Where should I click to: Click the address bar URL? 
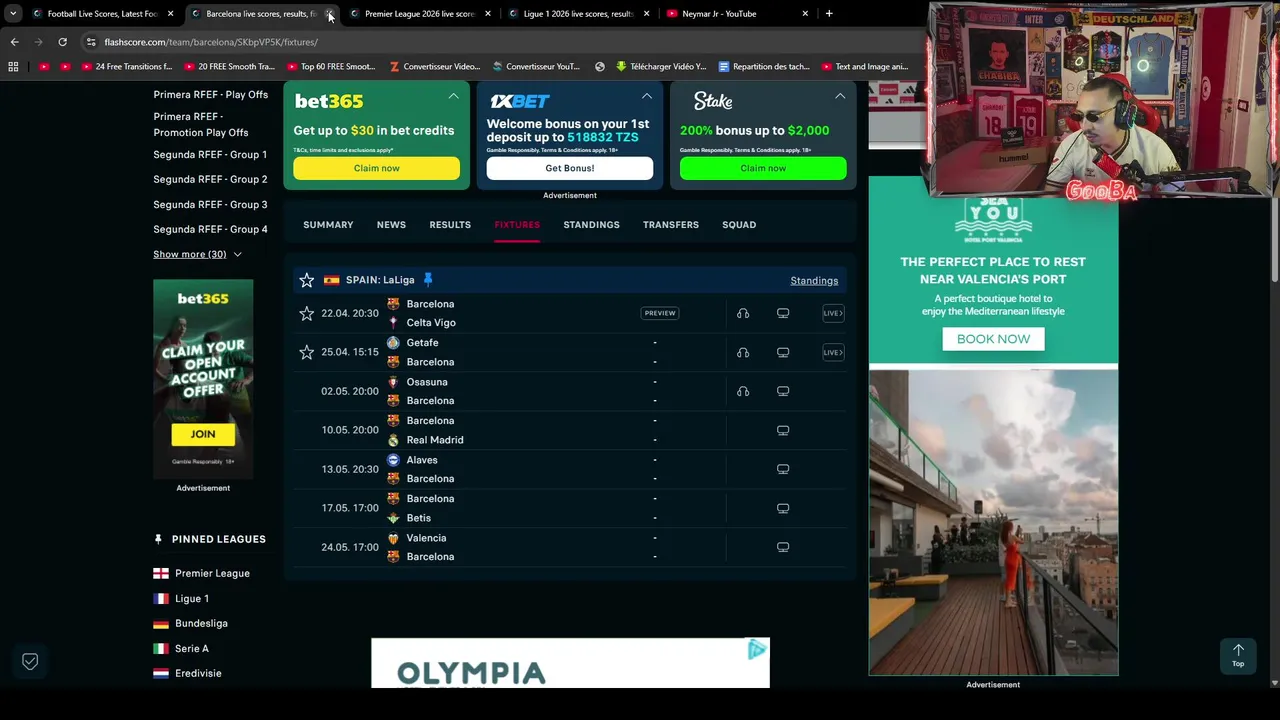[x=211, y=42]
